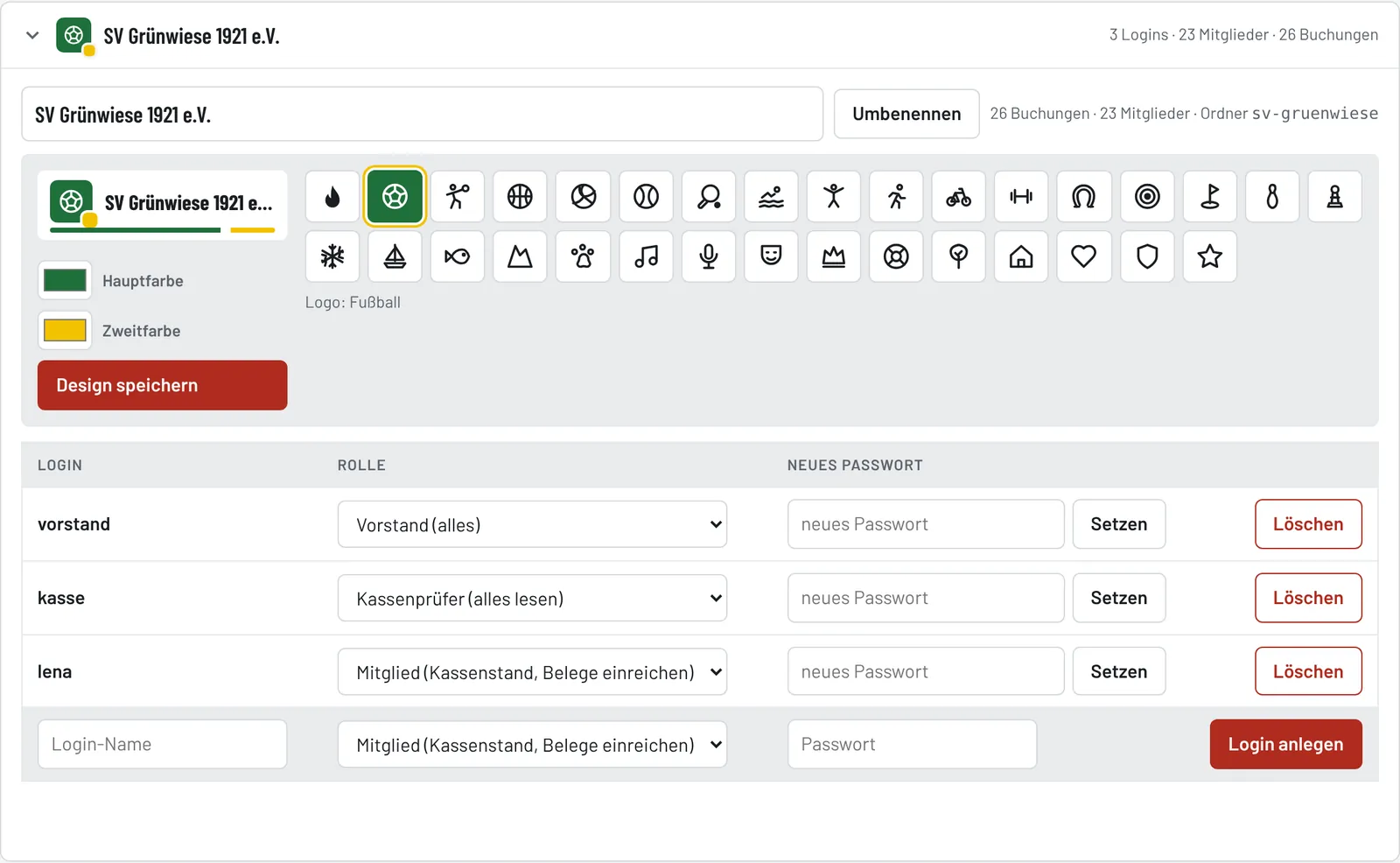Open role dropdown for lena
Viewport: 1400px width, 863px height.
[532, 671]
